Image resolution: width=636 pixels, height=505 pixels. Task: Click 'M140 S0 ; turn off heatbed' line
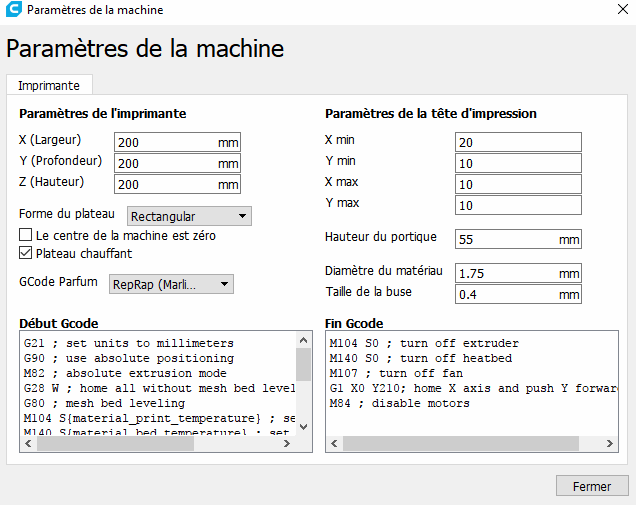click(x=421, y=358)
